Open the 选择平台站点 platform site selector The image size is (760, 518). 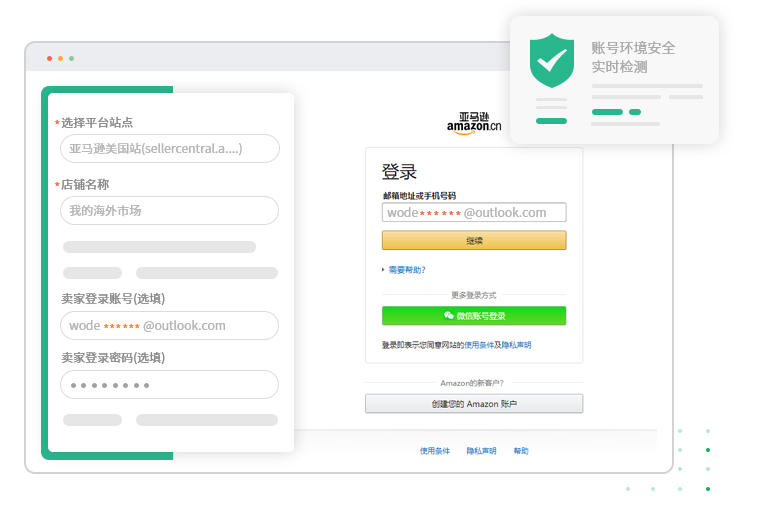[x=170, y=149]
